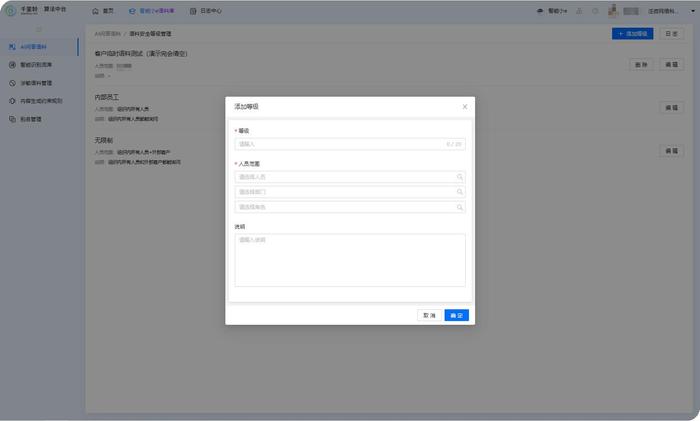Open the highlighted blue tab in top navigation

point(151,11)
